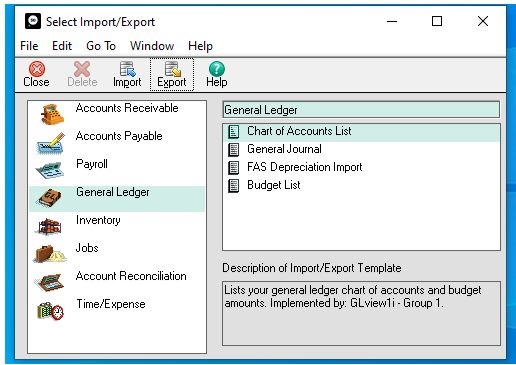This screenshot has height=365, width=516.
Task: Open the Edit menu
Action: (62, 46)
